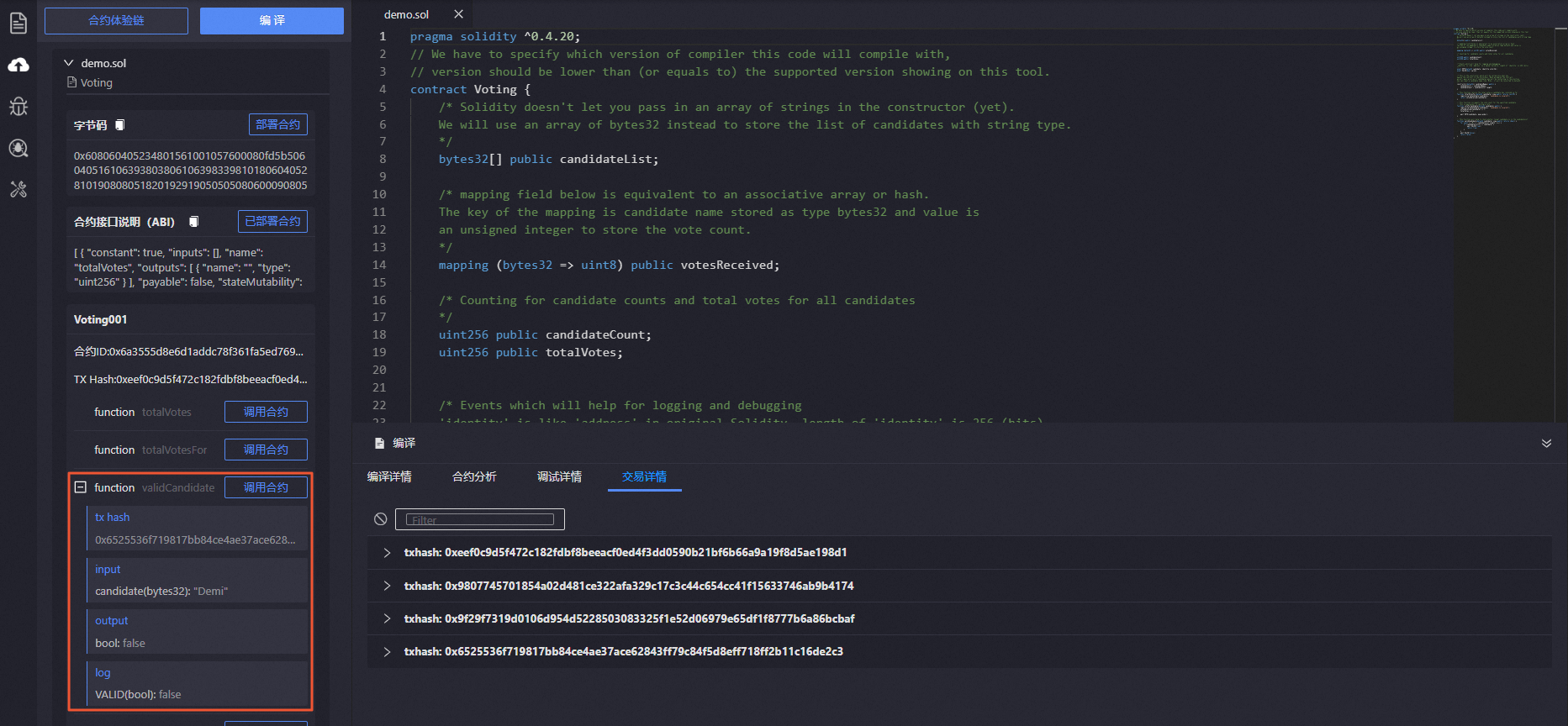Call contract for function validCandidate
This screenshot has width=1568, height=726.
point(266,487)
